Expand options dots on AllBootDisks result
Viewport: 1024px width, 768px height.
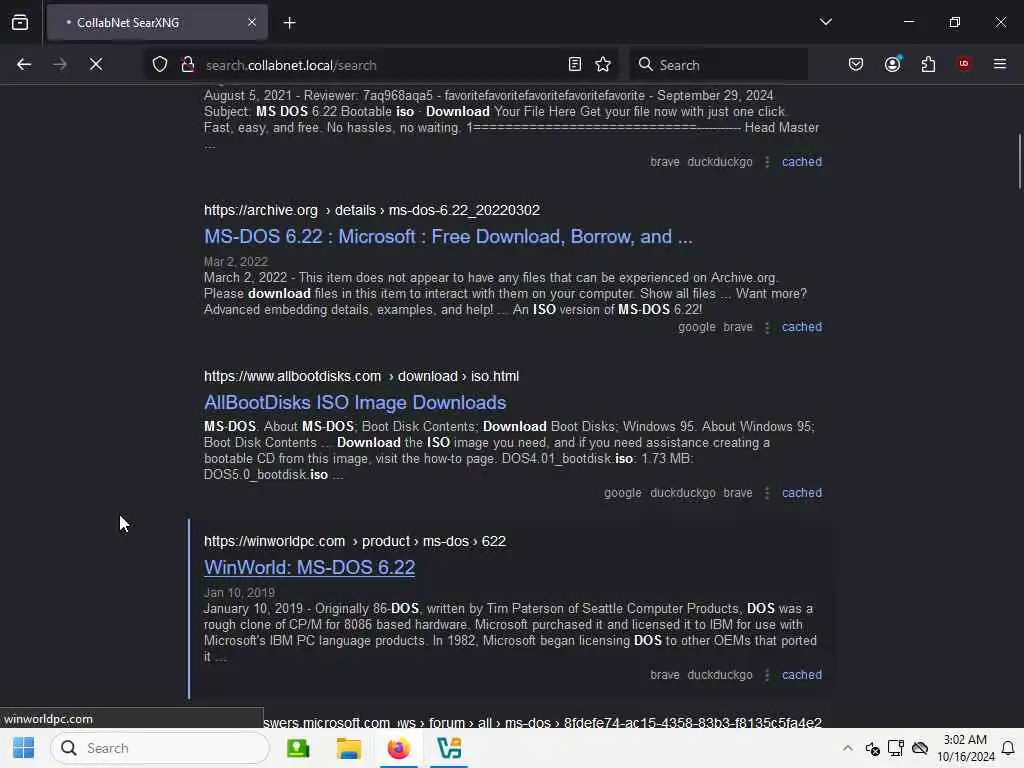click(x=767, y=493)
